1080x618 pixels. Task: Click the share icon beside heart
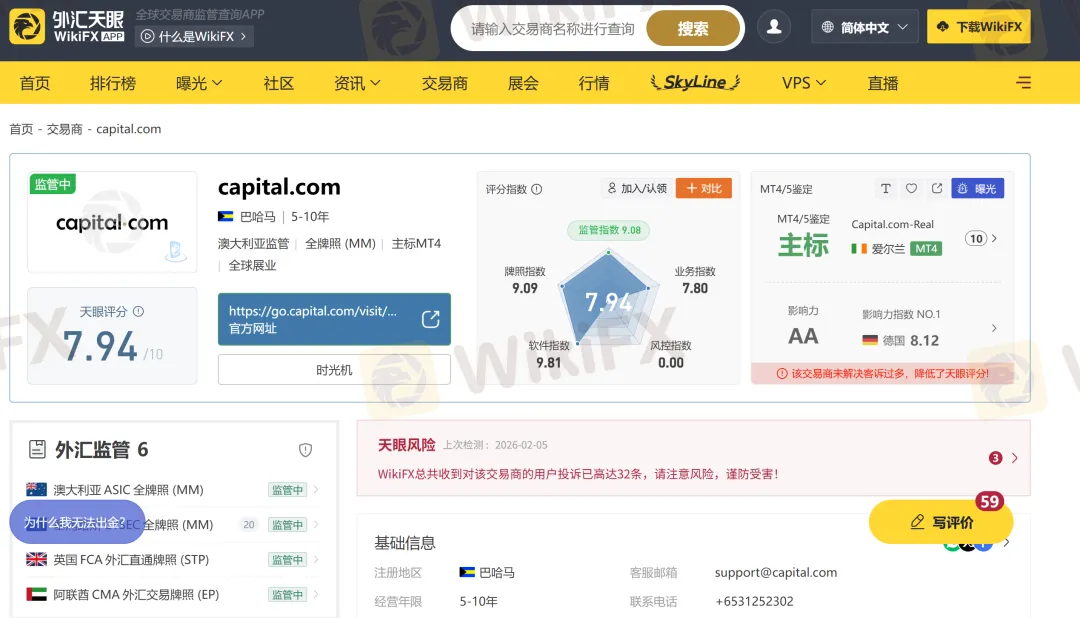point(936,188)
